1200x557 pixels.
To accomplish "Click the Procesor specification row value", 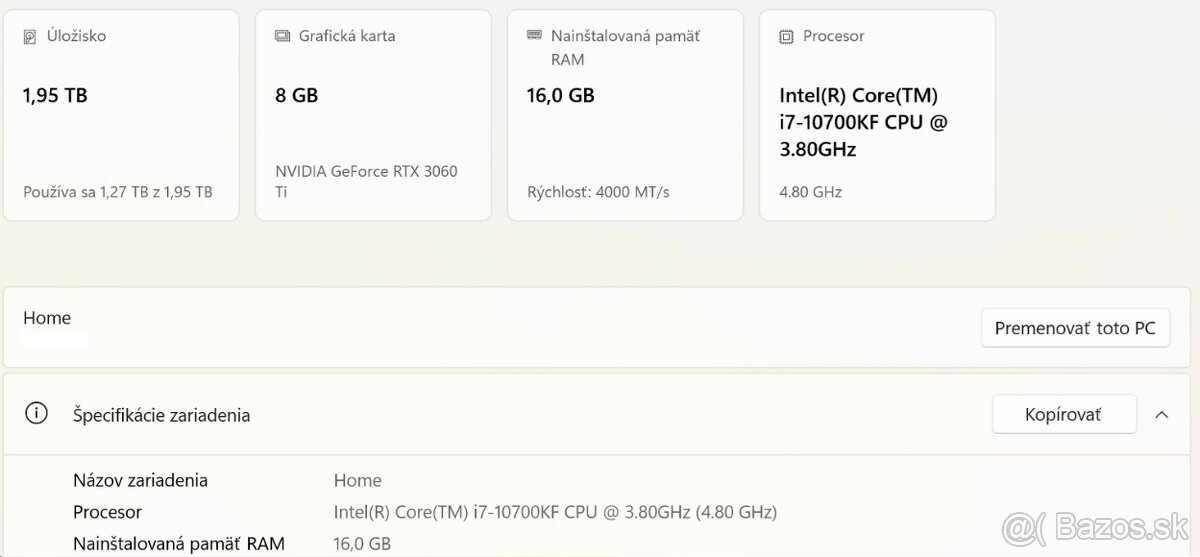I will point(555,512).
